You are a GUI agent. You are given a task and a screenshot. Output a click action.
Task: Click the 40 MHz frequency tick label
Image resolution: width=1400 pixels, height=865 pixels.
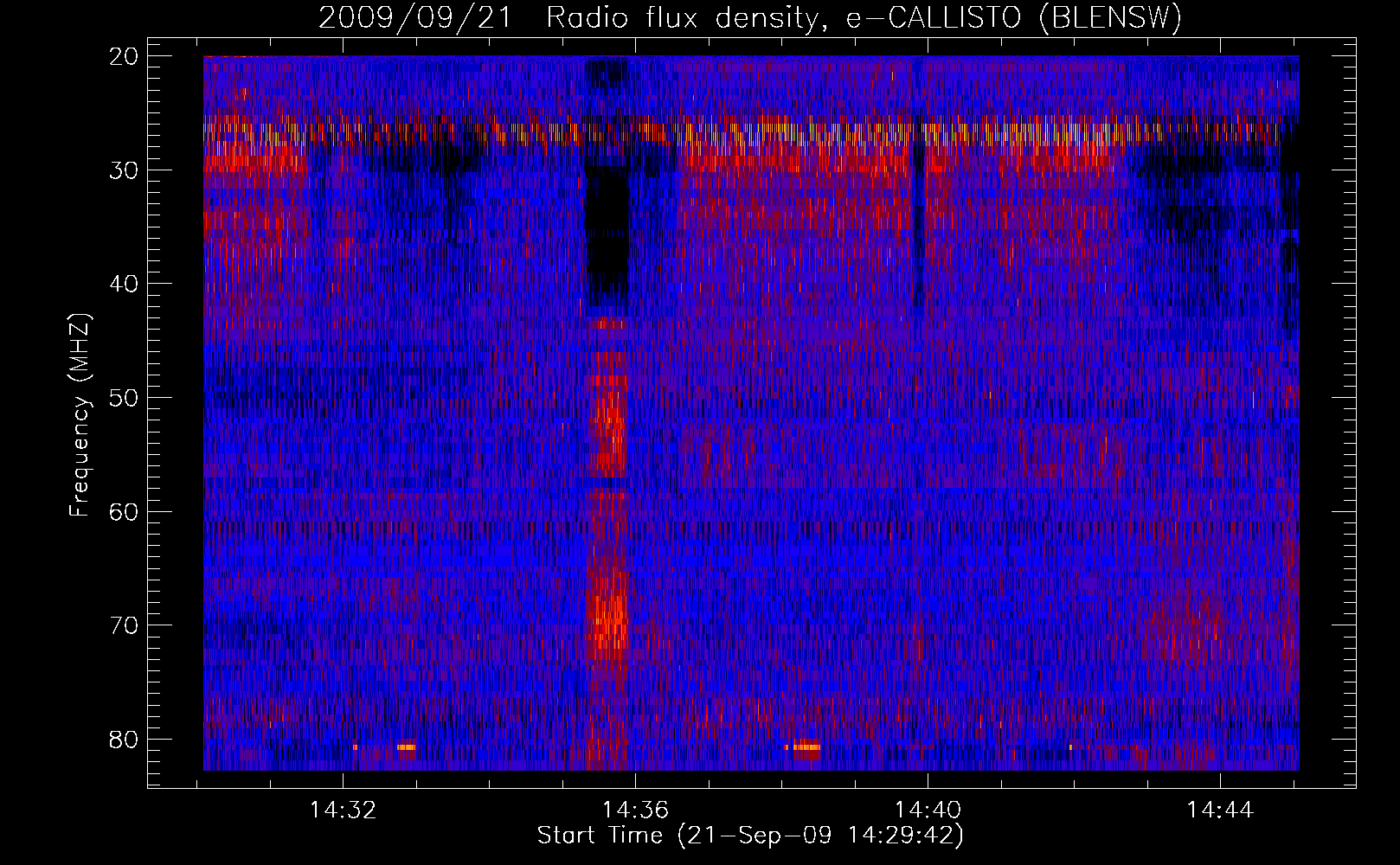[124, 284]
